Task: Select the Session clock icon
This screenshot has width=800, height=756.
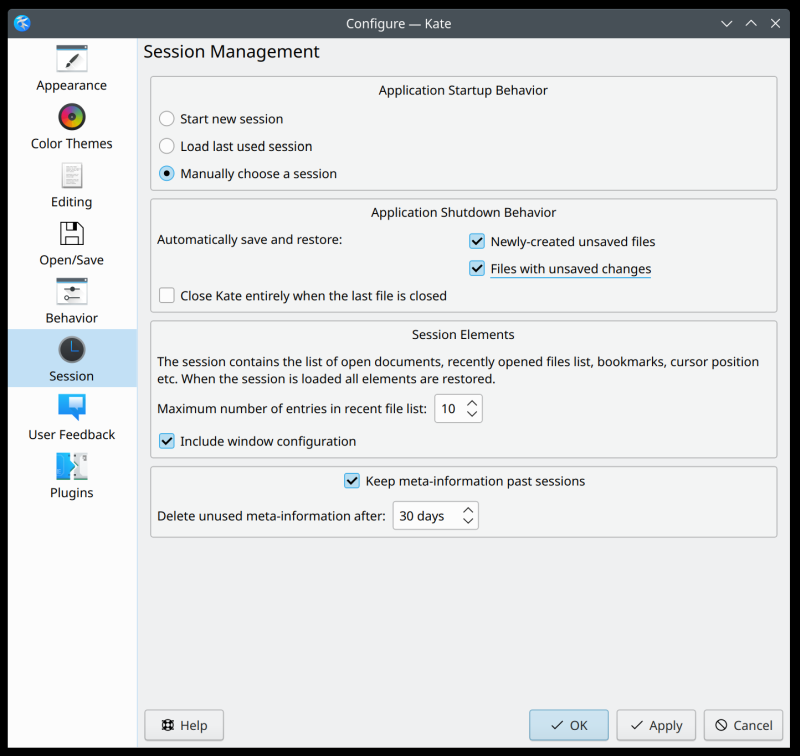Action: (x=72, y=350)
